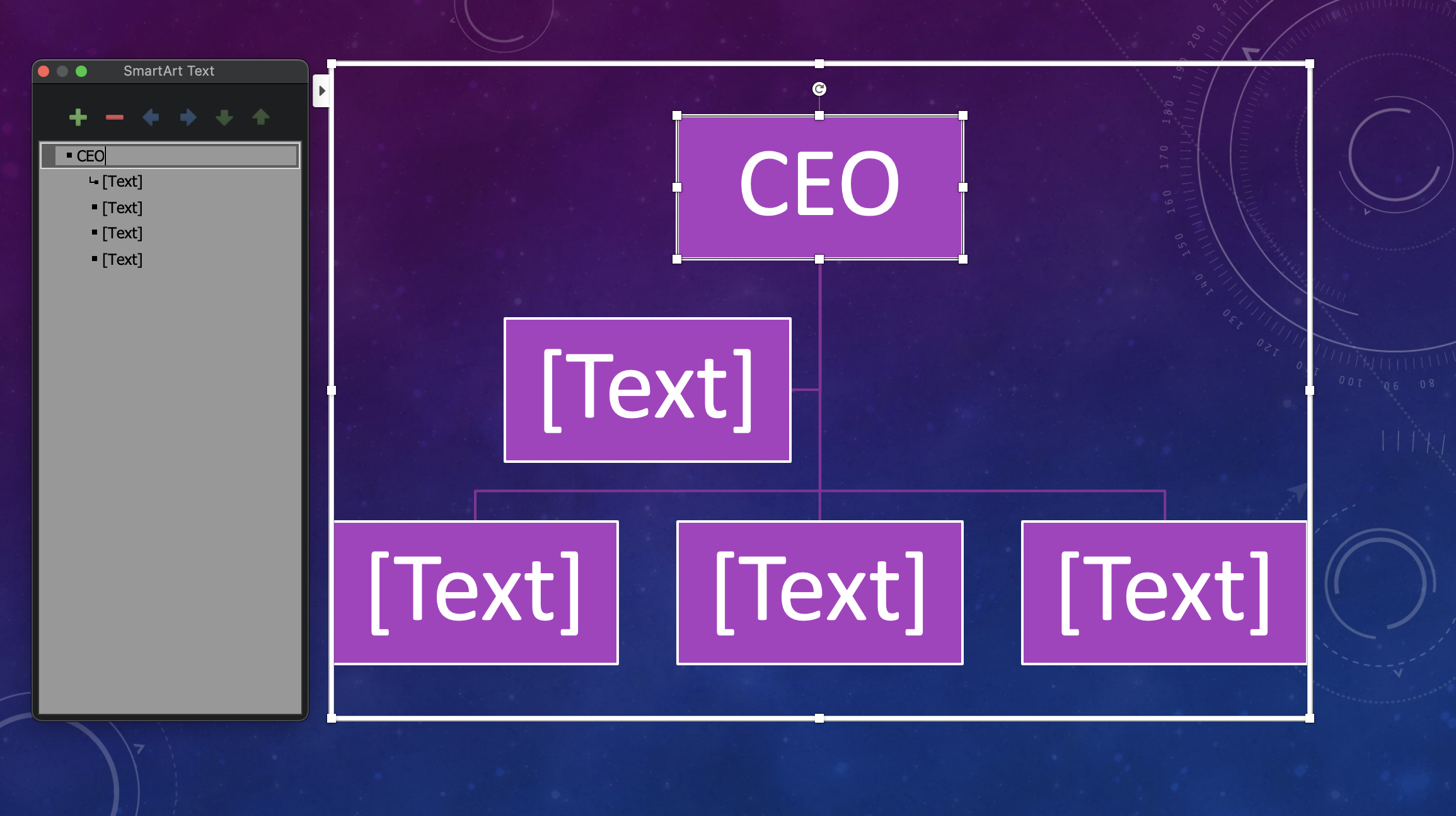Image resolution: width=1456 pixels, height=816 pixels.
Task: Click the rotate handle on CEO box
Action: tap(819, 89)
